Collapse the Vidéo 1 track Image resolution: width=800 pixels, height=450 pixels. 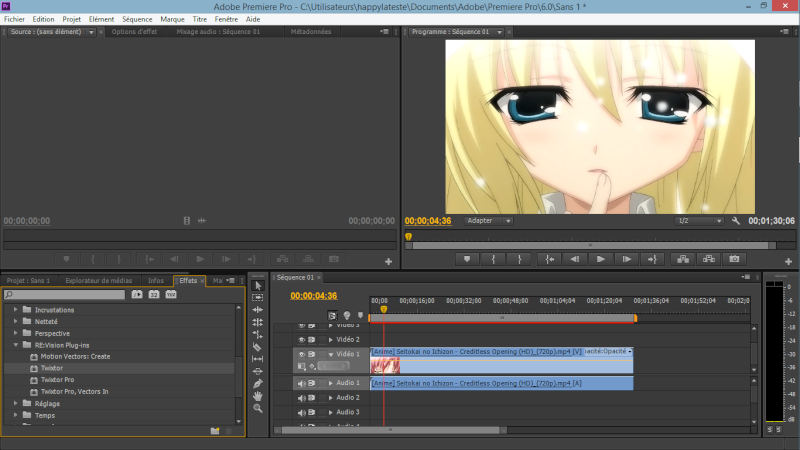331,354
